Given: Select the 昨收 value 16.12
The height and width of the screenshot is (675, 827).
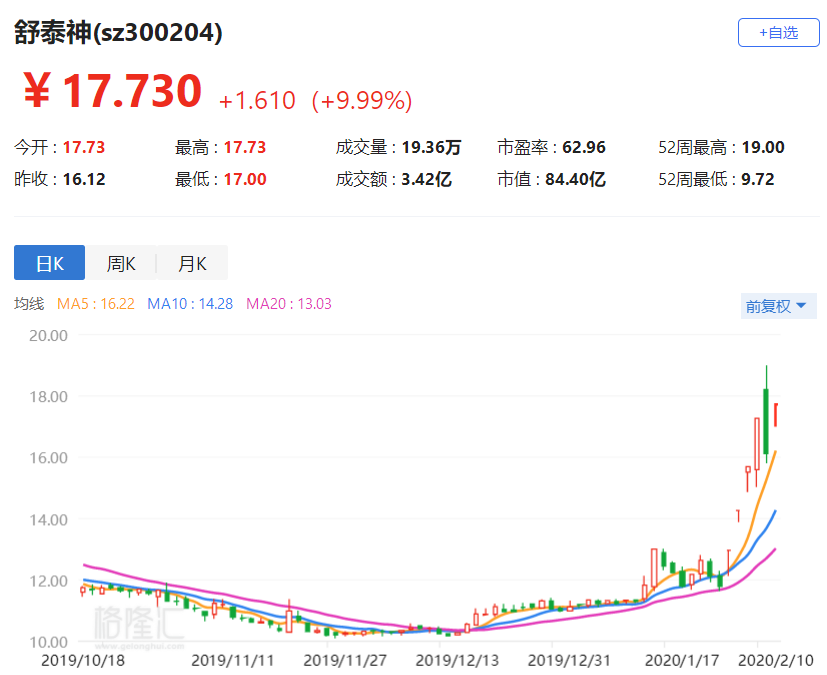Looking at the screenshot, I should click(x=84, y=179).
